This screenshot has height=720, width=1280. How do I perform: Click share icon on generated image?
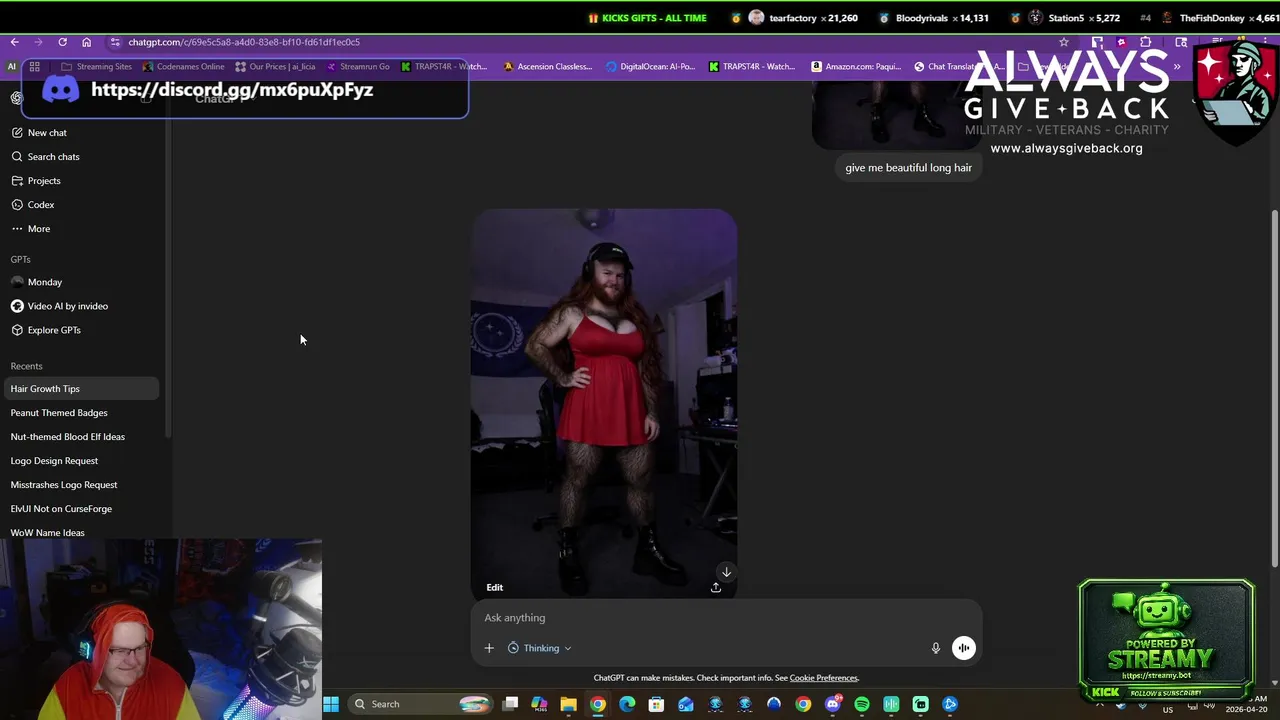[716, 587]
